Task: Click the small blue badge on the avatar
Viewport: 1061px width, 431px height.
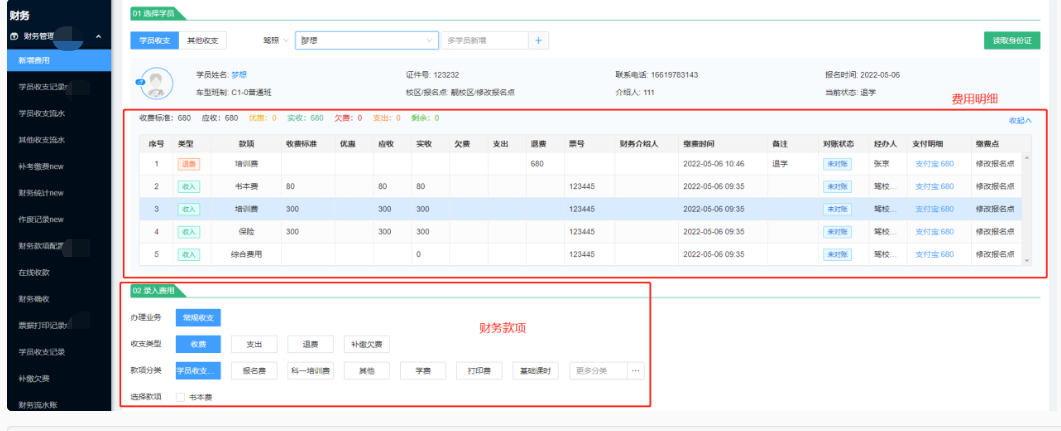Action: pyautogui.click(x=140, y=80)
